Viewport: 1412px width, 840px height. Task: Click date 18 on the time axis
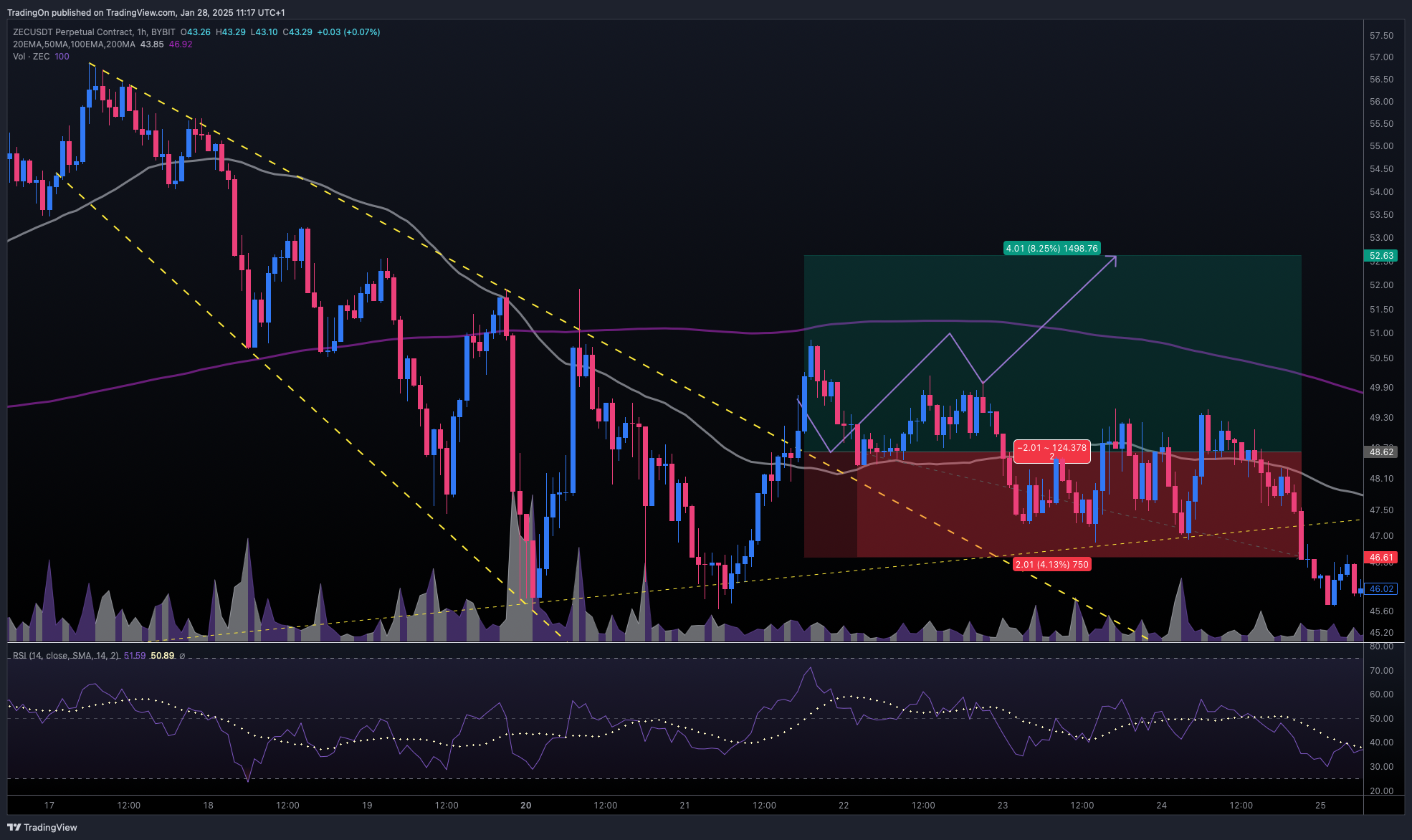208,806
